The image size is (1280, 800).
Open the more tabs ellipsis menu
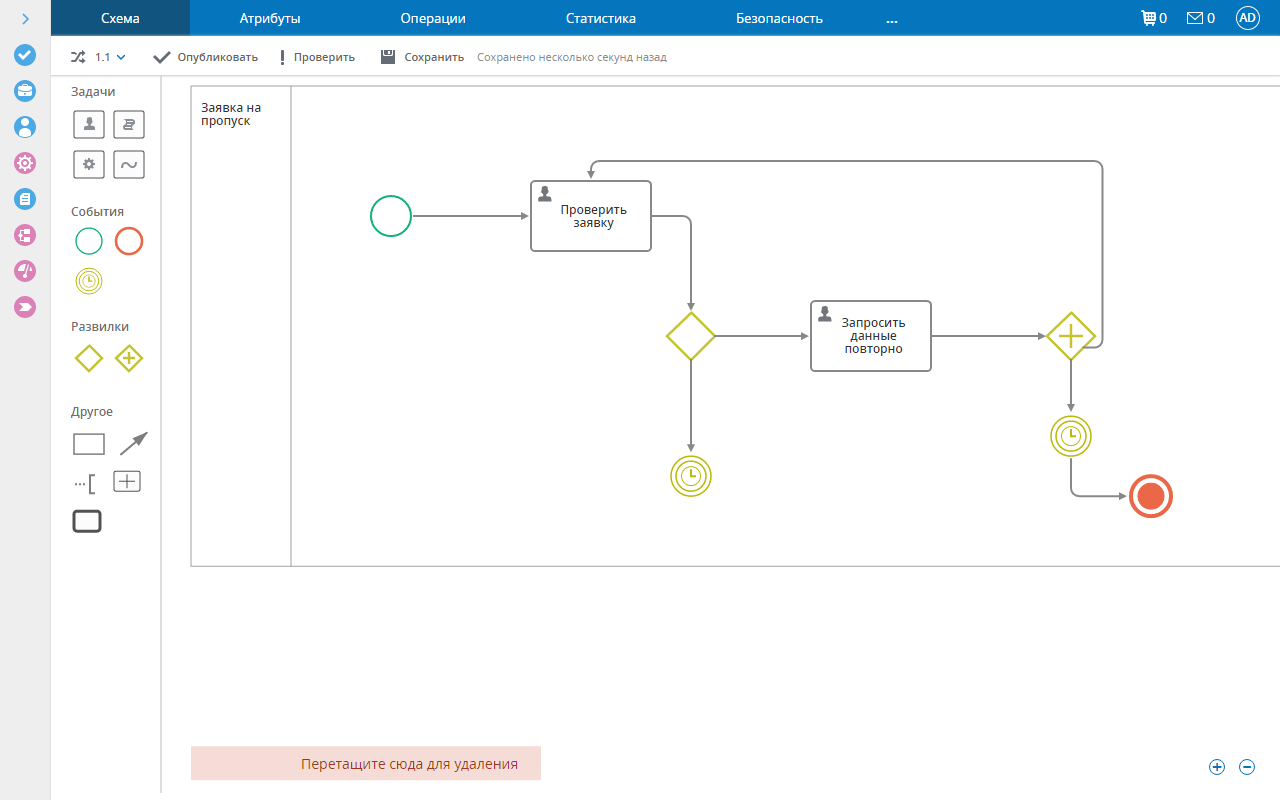pyautogui.click(x=892, y=18)
